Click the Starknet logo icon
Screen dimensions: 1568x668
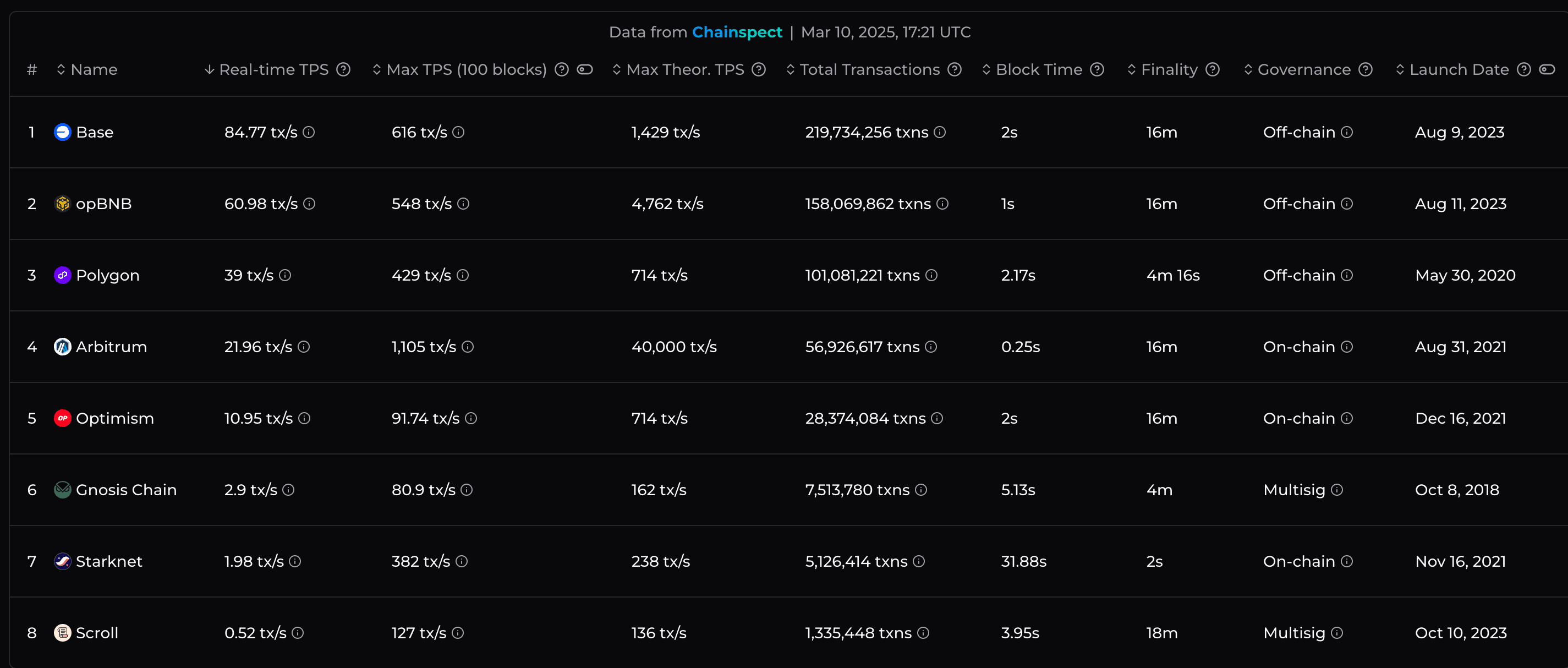click(63, 561)
